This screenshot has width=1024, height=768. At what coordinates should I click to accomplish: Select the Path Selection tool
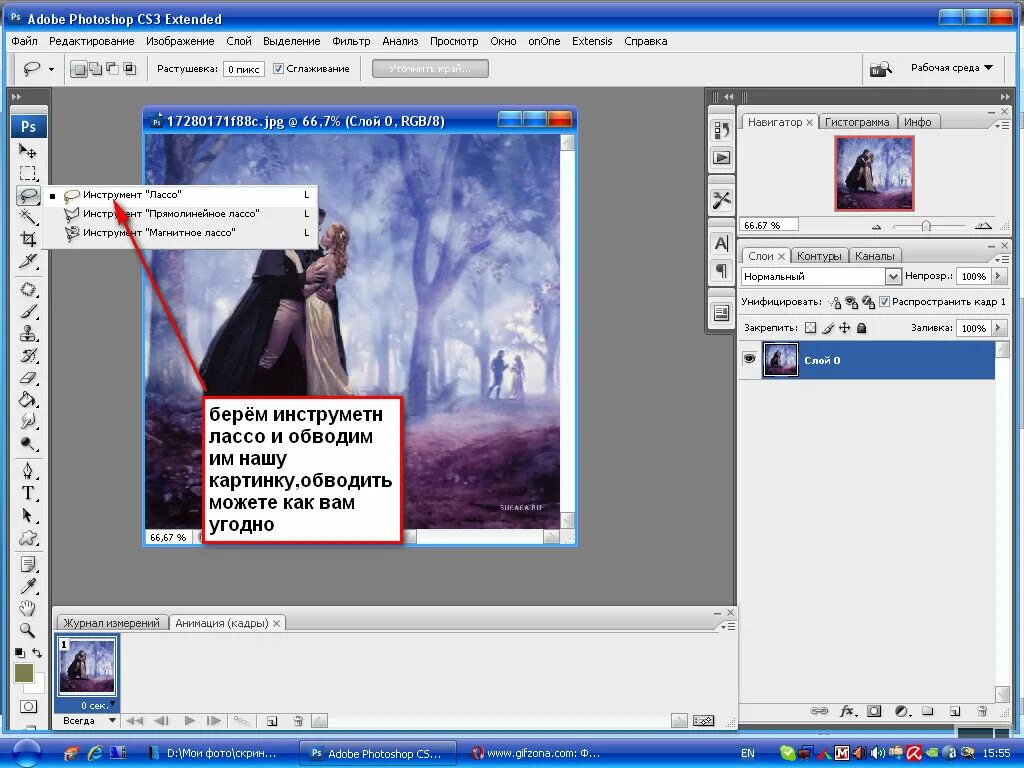tap(27, 515)
